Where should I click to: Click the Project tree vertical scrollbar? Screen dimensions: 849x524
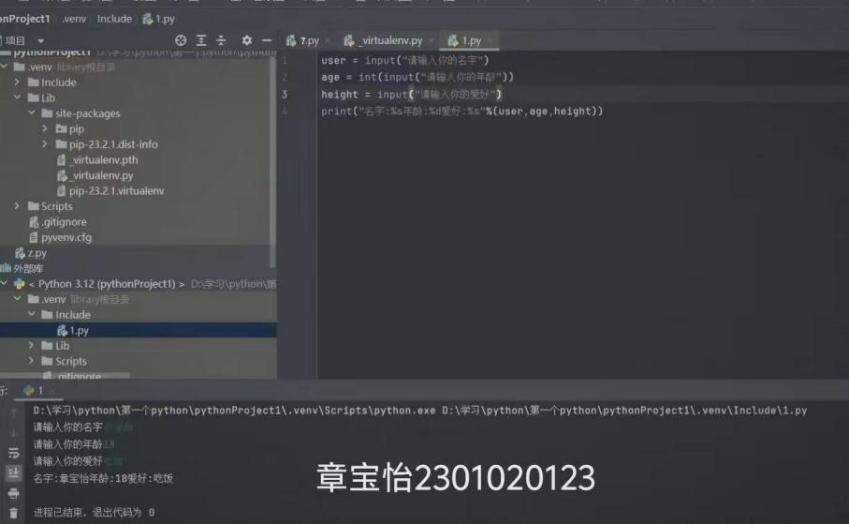click(274, 150)
